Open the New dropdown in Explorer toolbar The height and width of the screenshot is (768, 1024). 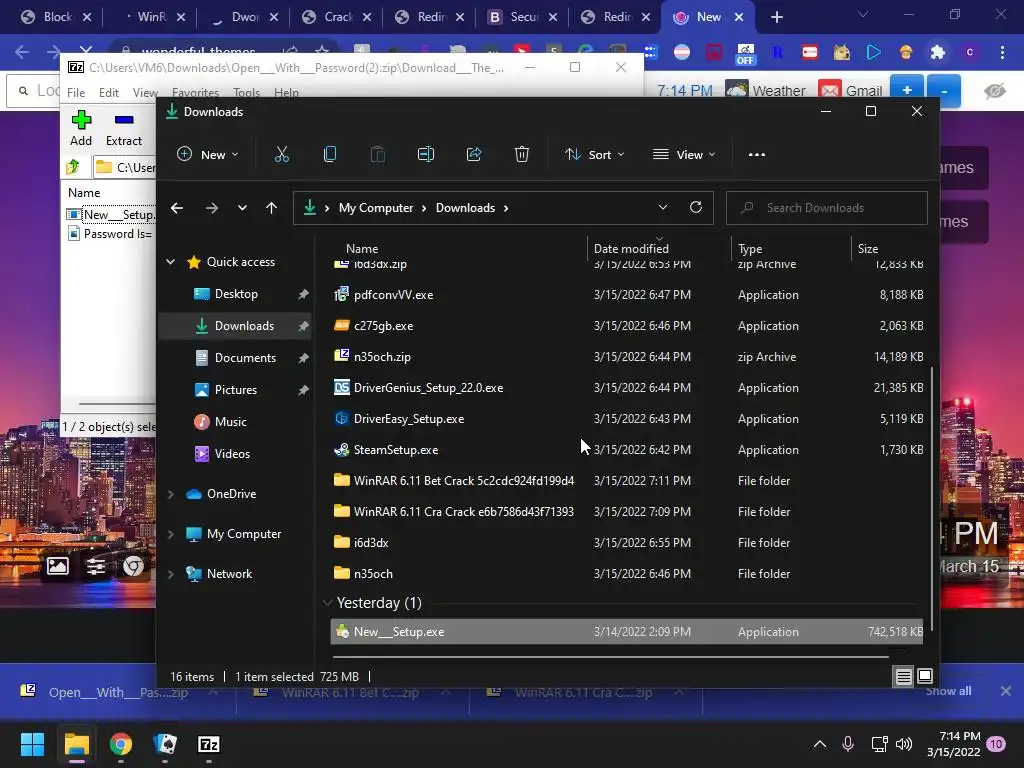pyautogui.click(x=208, y=155)
